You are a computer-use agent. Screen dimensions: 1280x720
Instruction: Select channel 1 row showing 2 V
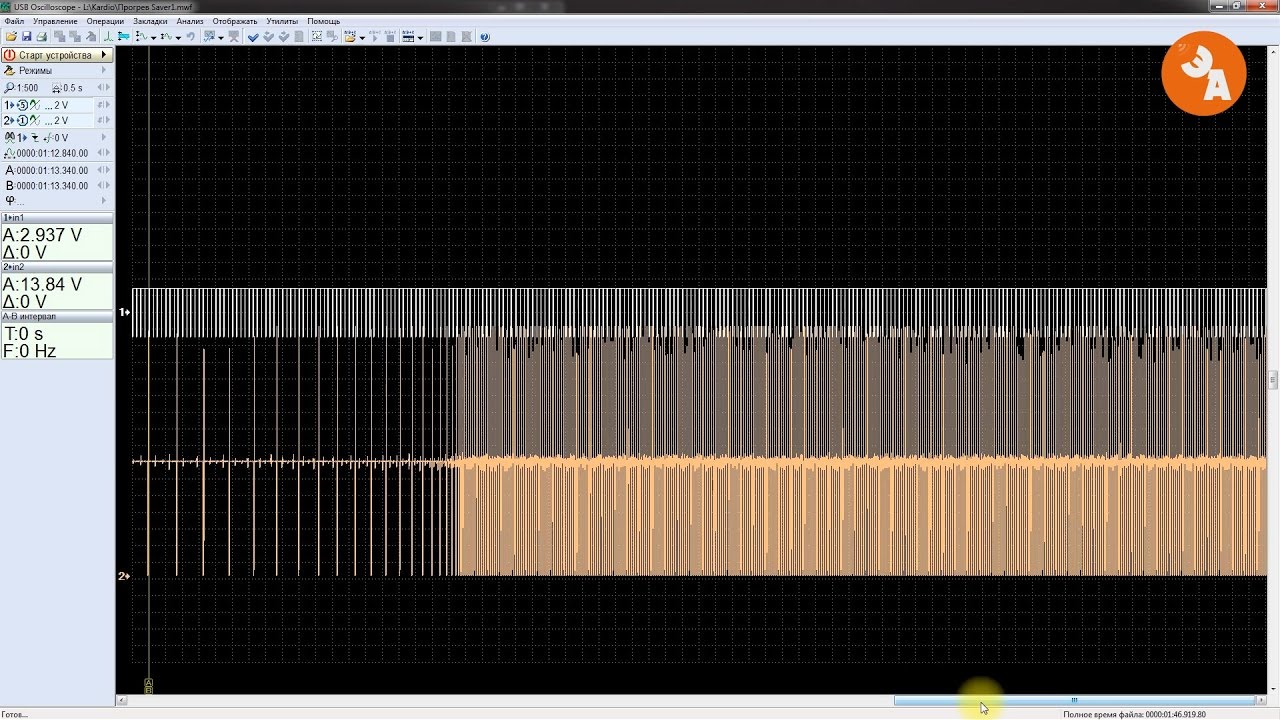pyautogui.click(x=47, y=105)
